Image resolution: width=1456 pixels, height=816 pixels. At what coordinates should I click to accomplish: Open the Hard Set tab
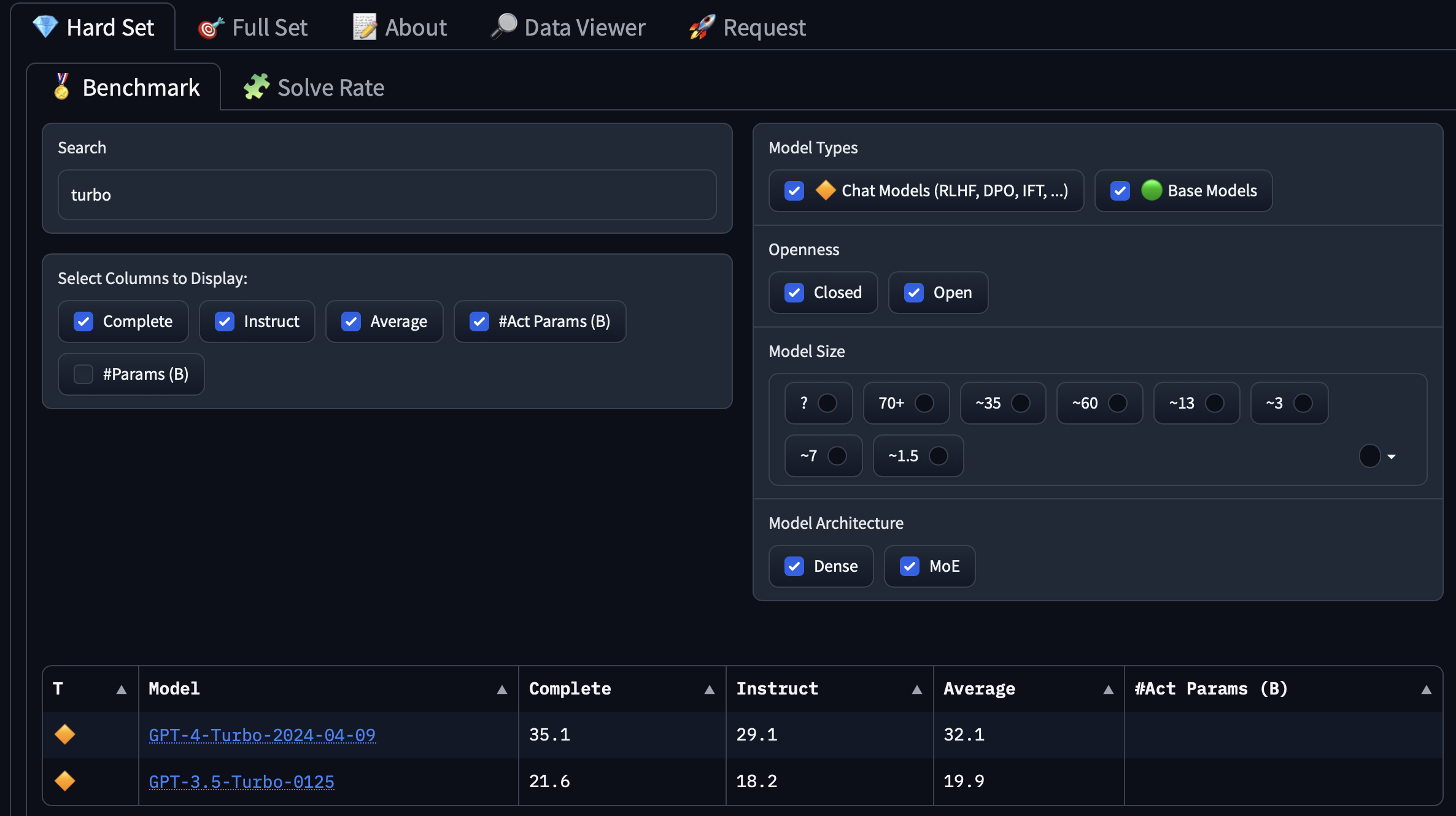tap(93, 27)
